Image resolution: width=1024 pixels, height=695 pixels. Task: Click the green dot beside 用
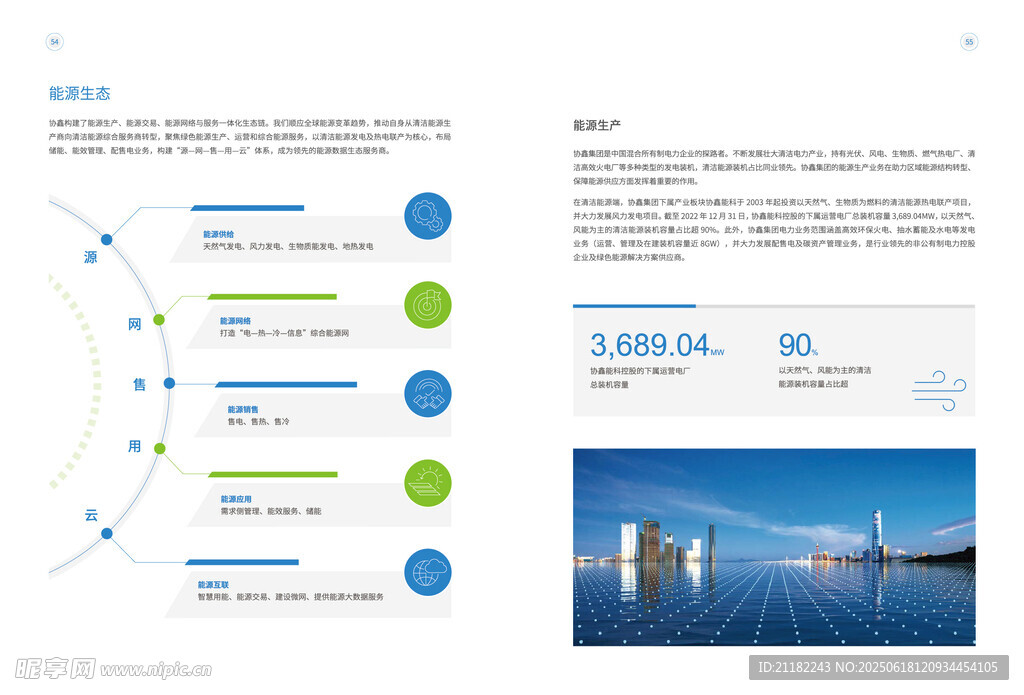pyautogui.click(x=159, y=449)
